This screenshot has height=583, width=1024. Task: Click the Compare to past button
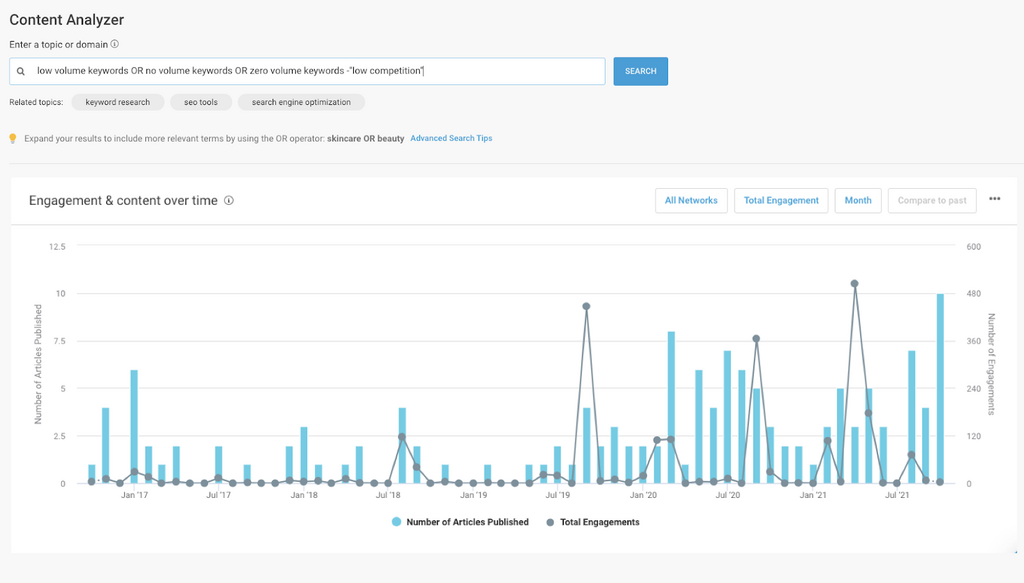(931, 200)
